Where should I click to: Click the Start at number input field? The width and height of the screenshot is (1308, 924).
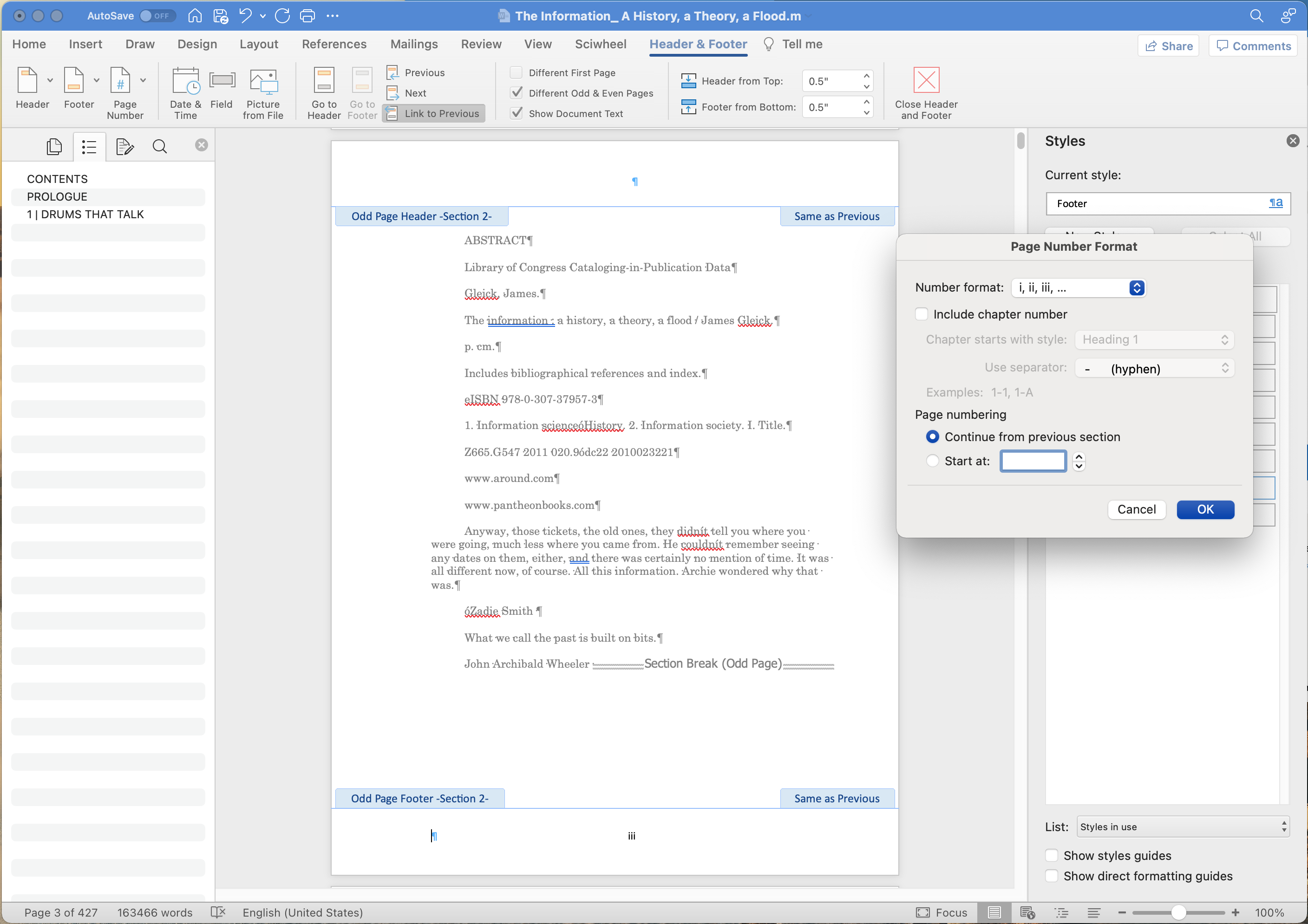pyautogui.click(x=1033, y=461)
